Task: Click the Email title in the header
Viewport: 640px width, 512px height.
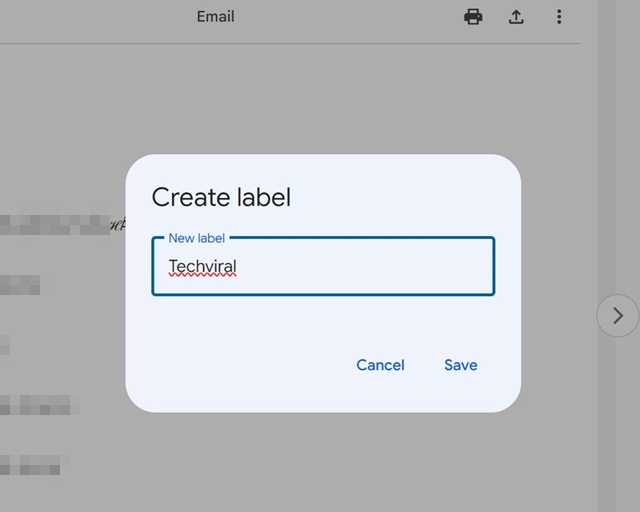Action: click(216, 17)
